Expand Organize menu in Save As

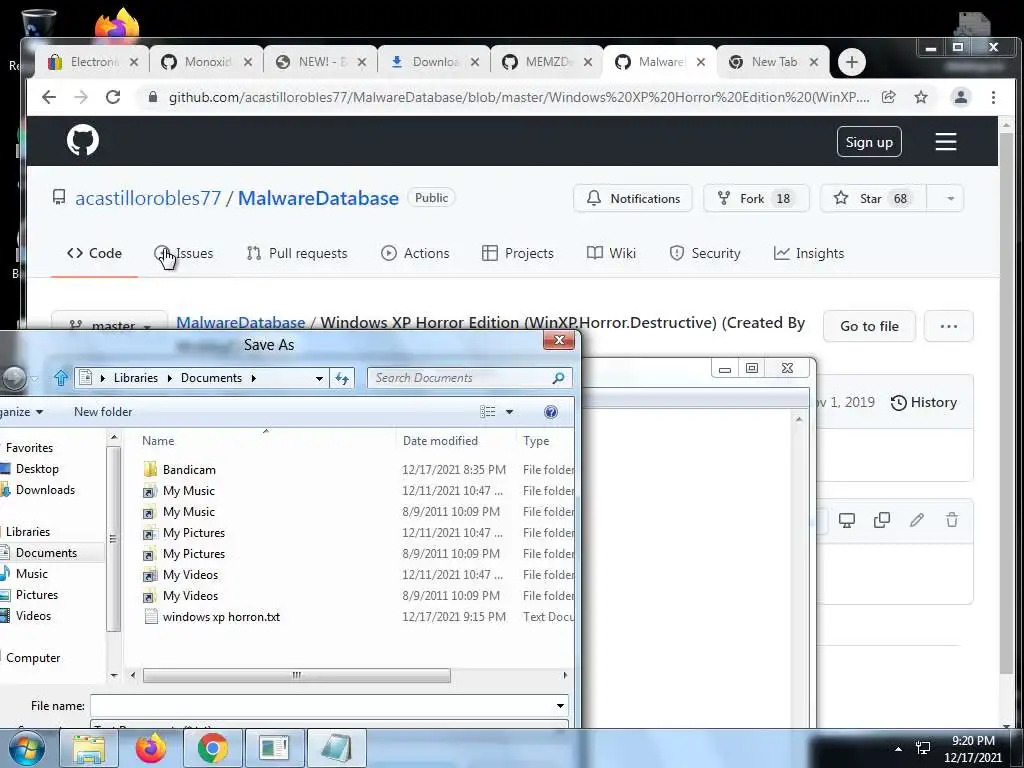pos(22,412)
